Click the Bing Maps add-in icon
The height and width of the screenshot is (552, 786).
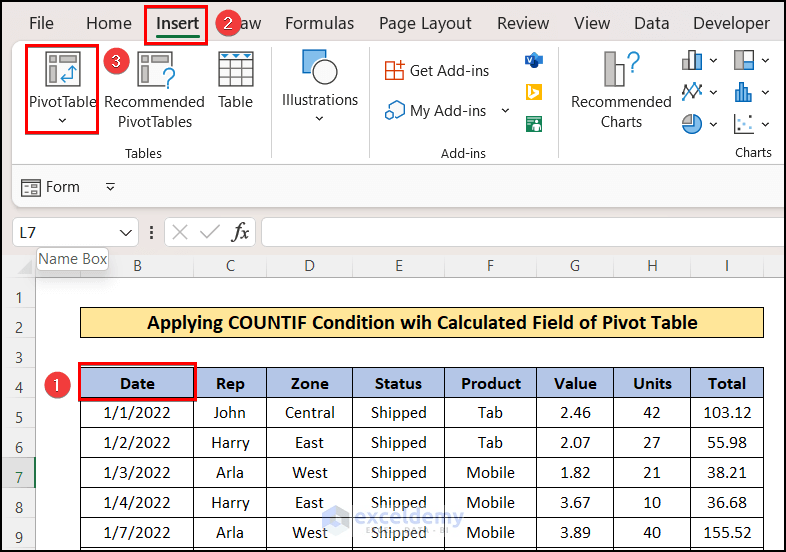tap(534, 92)
